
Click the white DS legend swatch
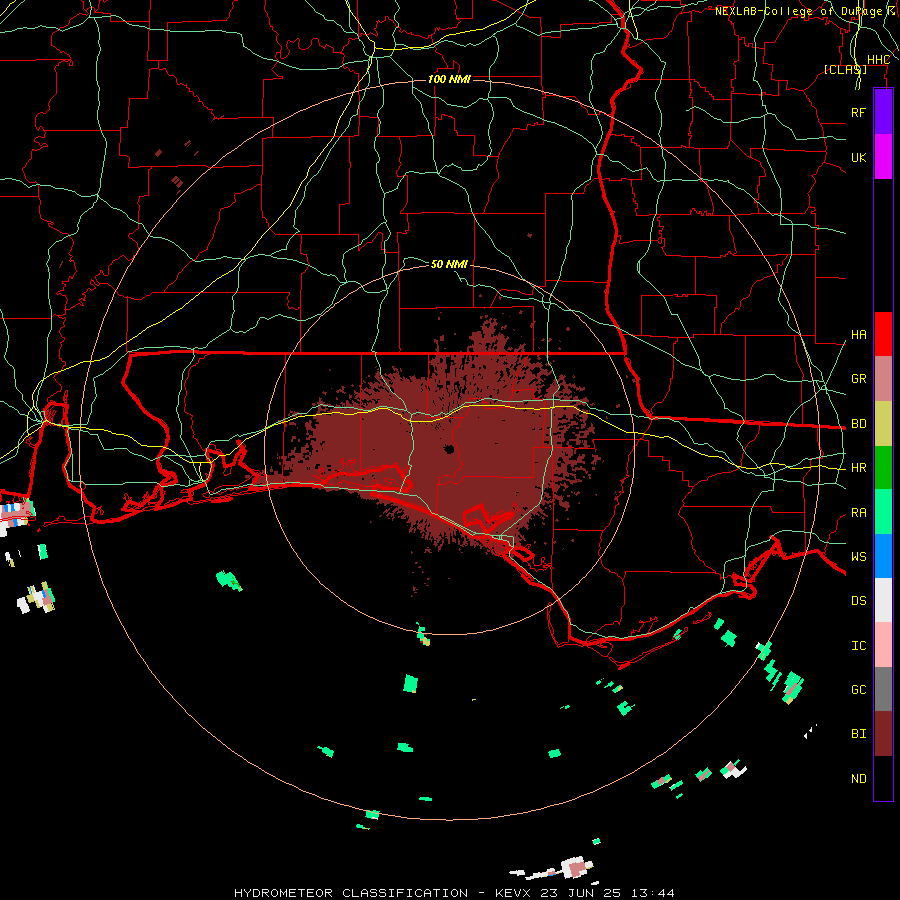coord(883,600)
